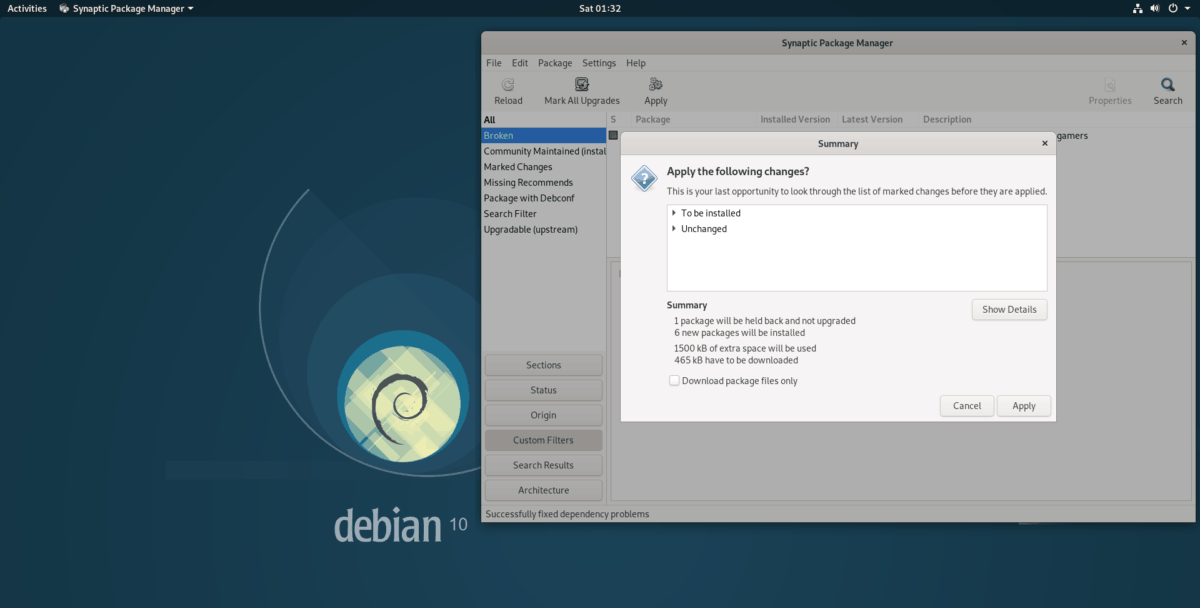Open the network status icon in top bar
Image resolution: width=1200 pixels, height=608 pixels.
1138,8
